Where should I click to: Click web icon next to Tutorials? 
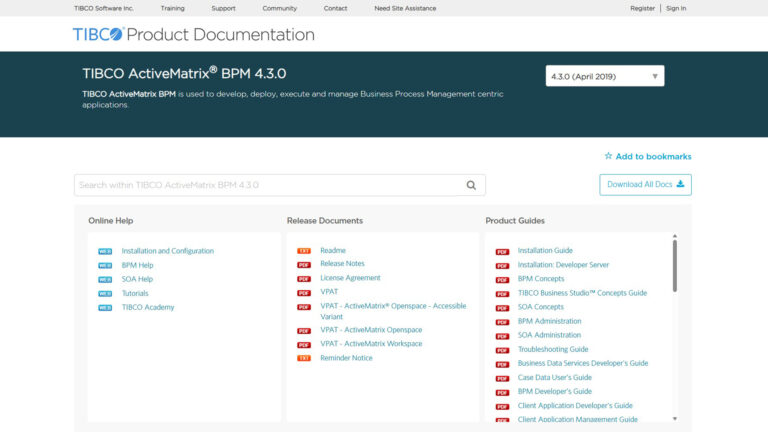pos(105,294)
